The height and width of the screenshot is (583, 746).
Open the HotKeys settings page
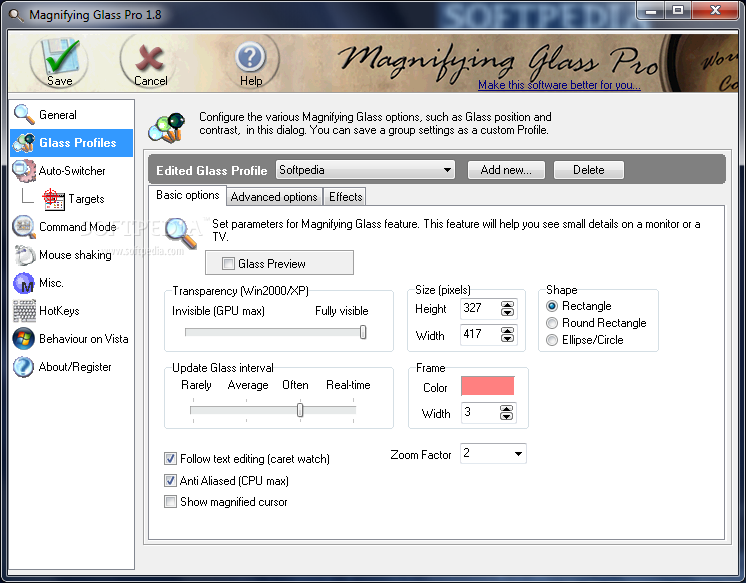tap(59, 311)
